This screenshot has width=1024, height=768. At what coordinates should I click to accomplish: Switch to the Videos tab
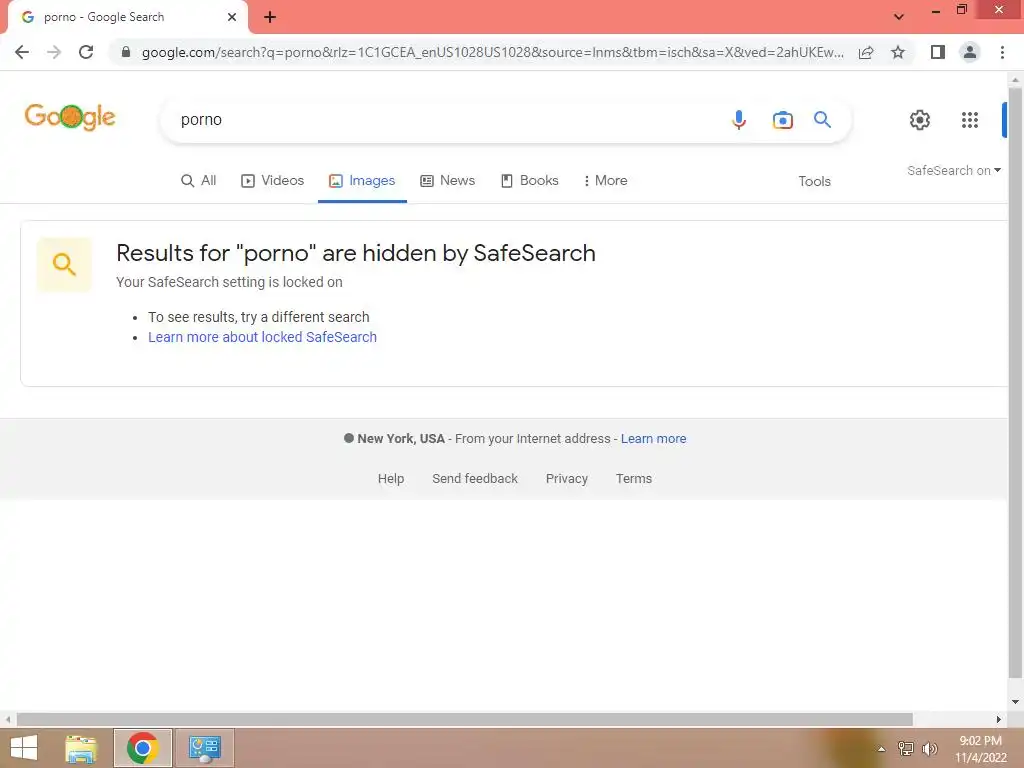coord(272,181)
